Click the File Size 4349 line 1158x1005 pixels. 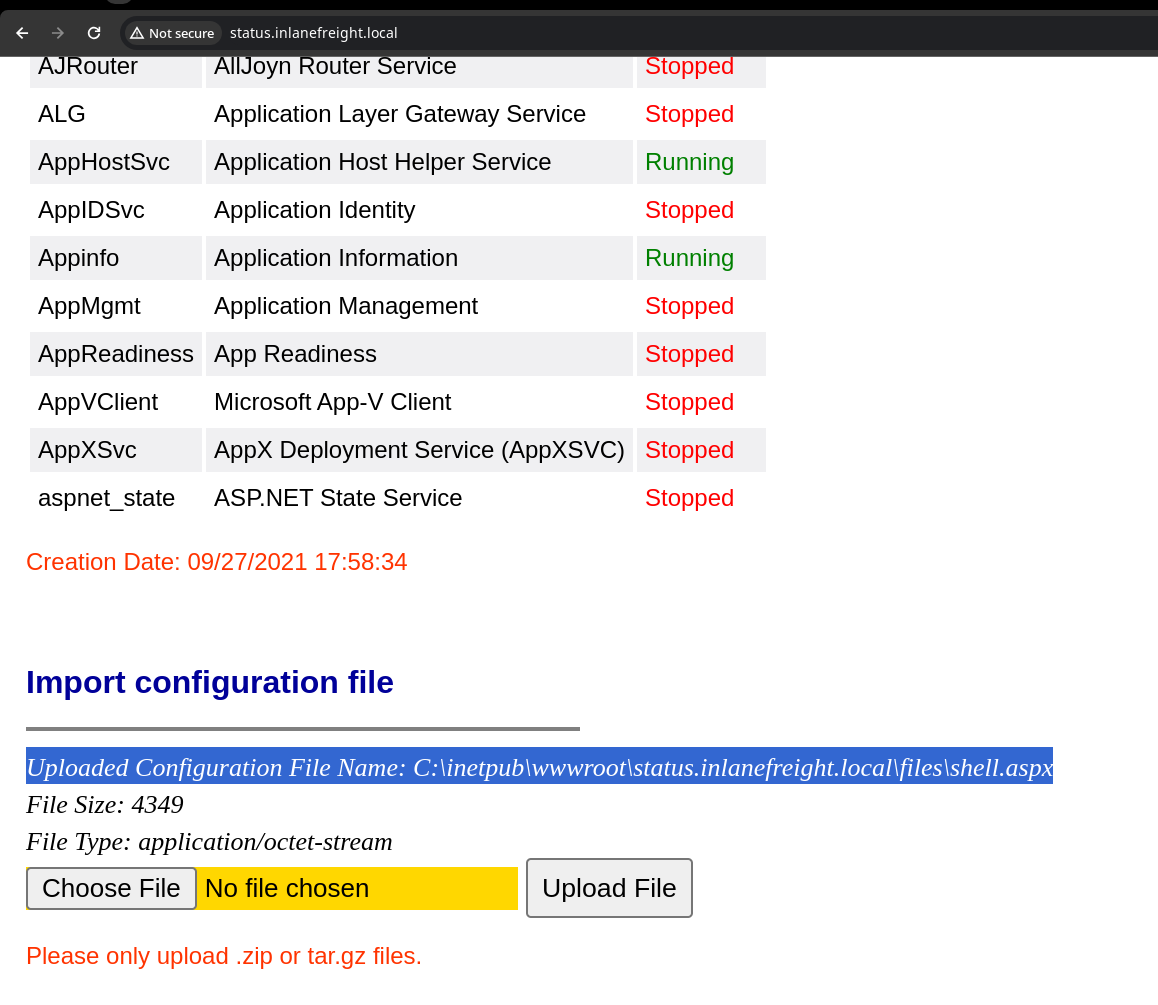point(105,805)
